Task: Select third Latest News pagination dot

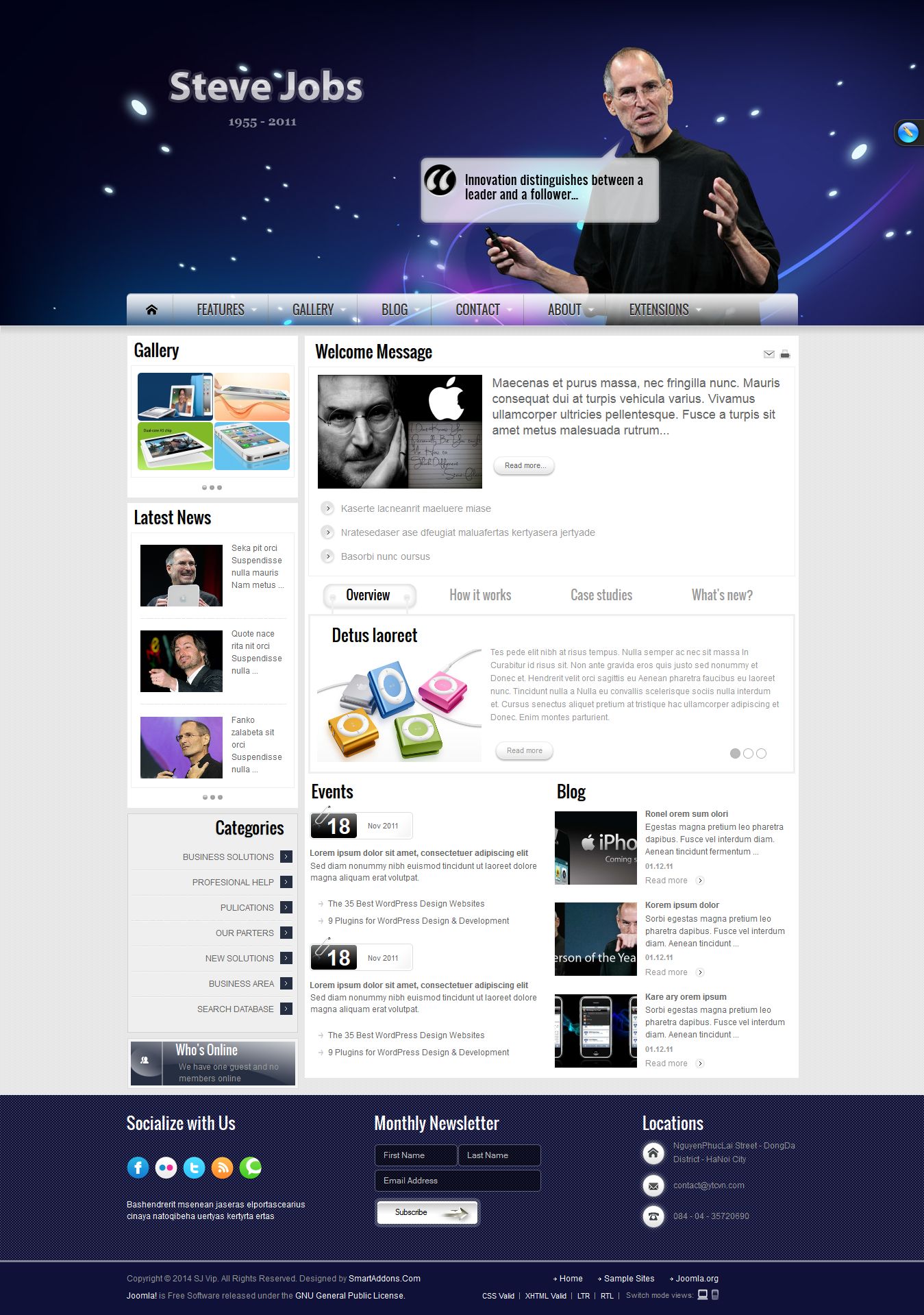Action: pos(220,797)
